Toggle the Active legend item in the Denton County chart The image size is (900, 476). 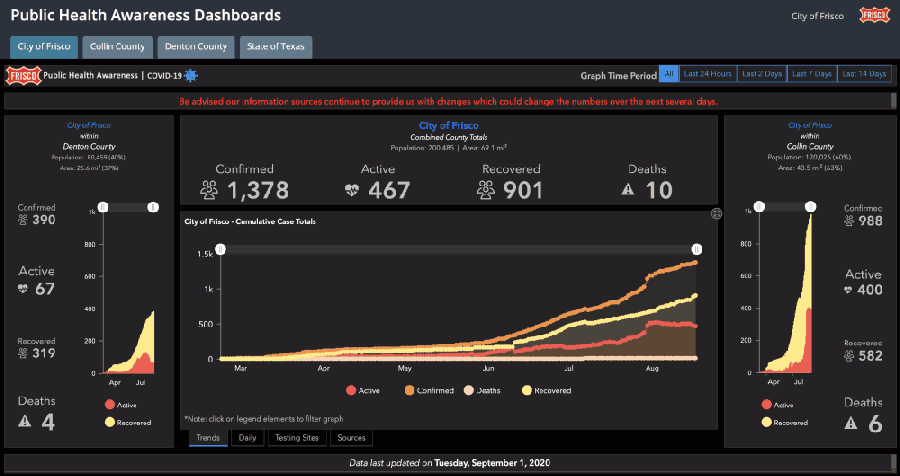tap(121, 405)
